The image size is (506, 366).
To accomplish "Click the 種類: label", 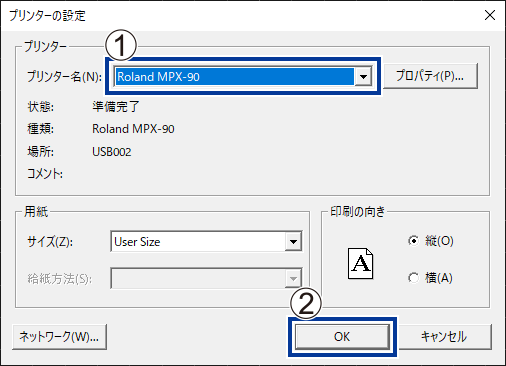I will click(x=40, y=129).
